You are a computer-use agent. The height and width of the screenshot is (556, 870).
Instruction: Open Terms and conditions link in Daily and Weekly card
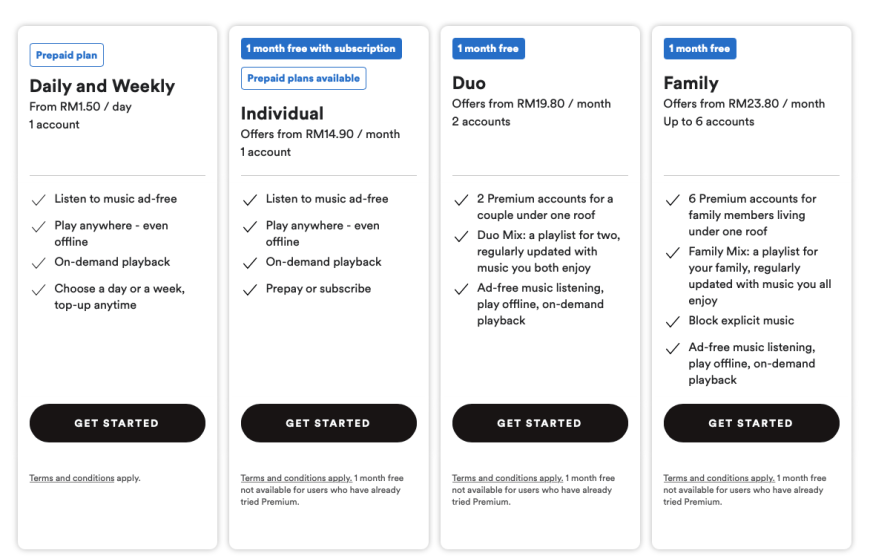point(72,478)
